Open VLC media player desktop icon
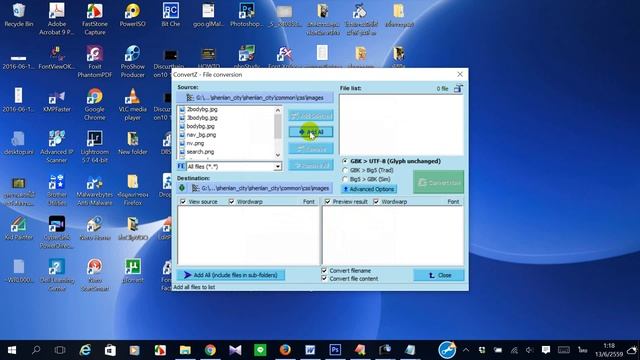The width and height of the screenshot is (640, 360). click(132, 104)
